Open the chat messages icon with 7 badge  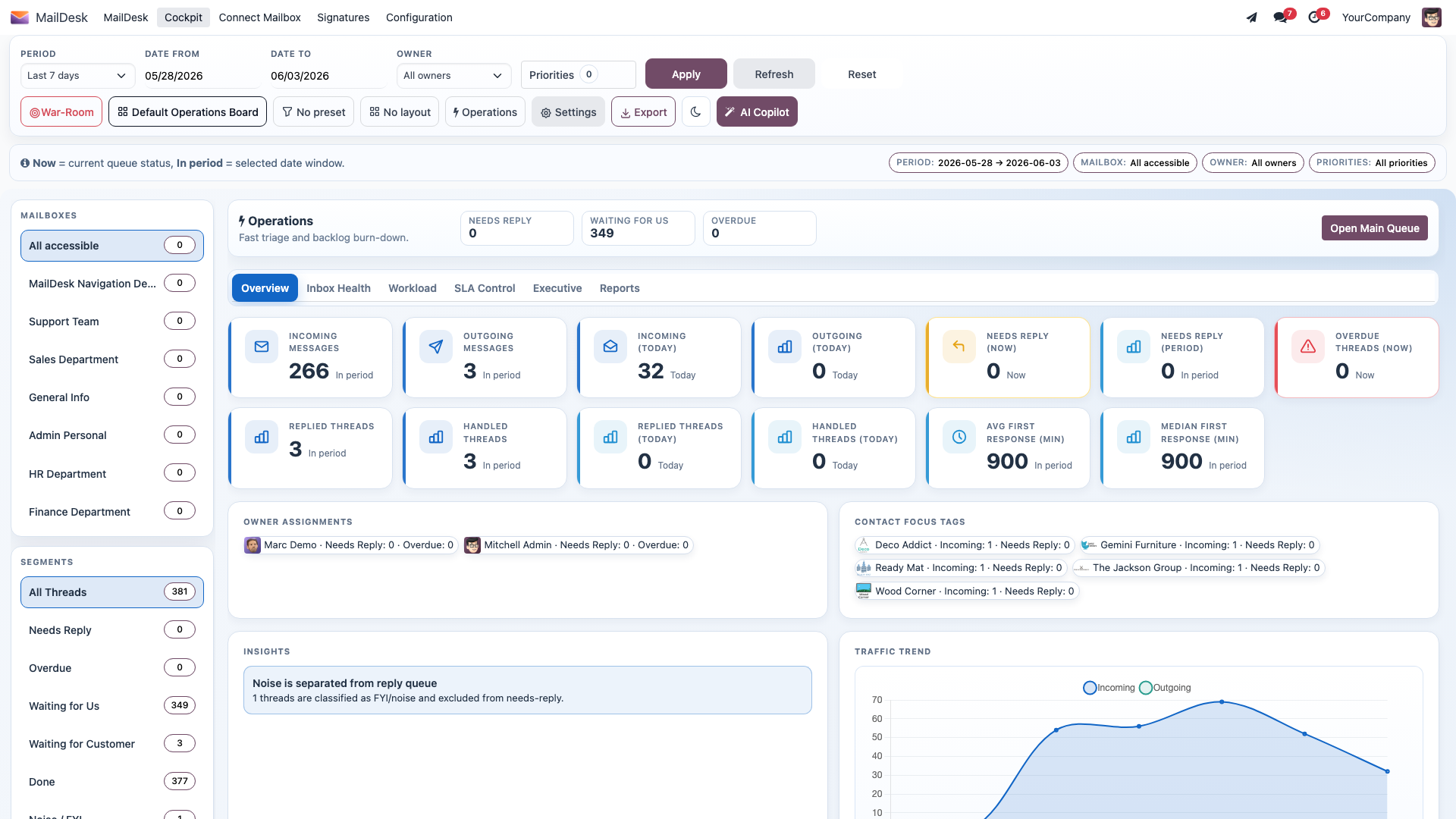[1281, 17]
